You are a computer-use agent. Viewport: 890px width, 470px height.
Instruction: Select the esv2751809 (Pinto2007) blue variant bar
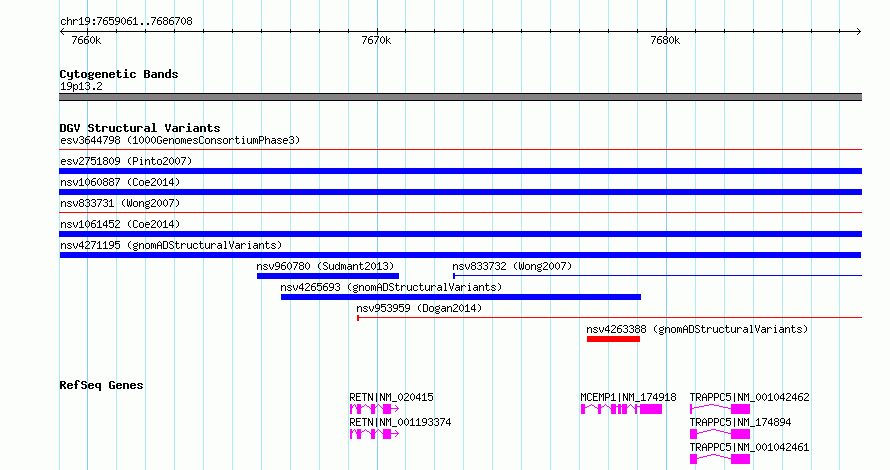(x=460, y=171)
